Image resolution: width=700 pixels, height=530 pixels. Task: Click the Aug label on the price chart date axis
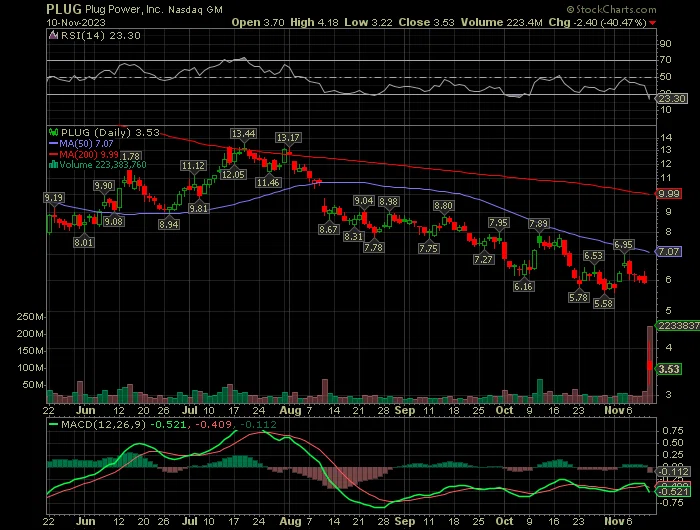291,410
